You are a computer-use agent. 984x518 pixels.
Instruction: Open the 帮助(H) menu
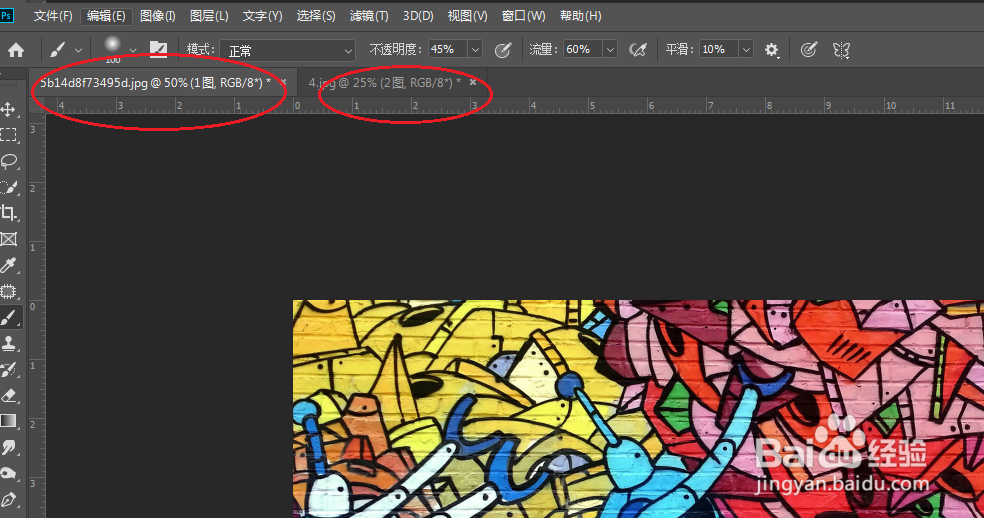[580, 16]
